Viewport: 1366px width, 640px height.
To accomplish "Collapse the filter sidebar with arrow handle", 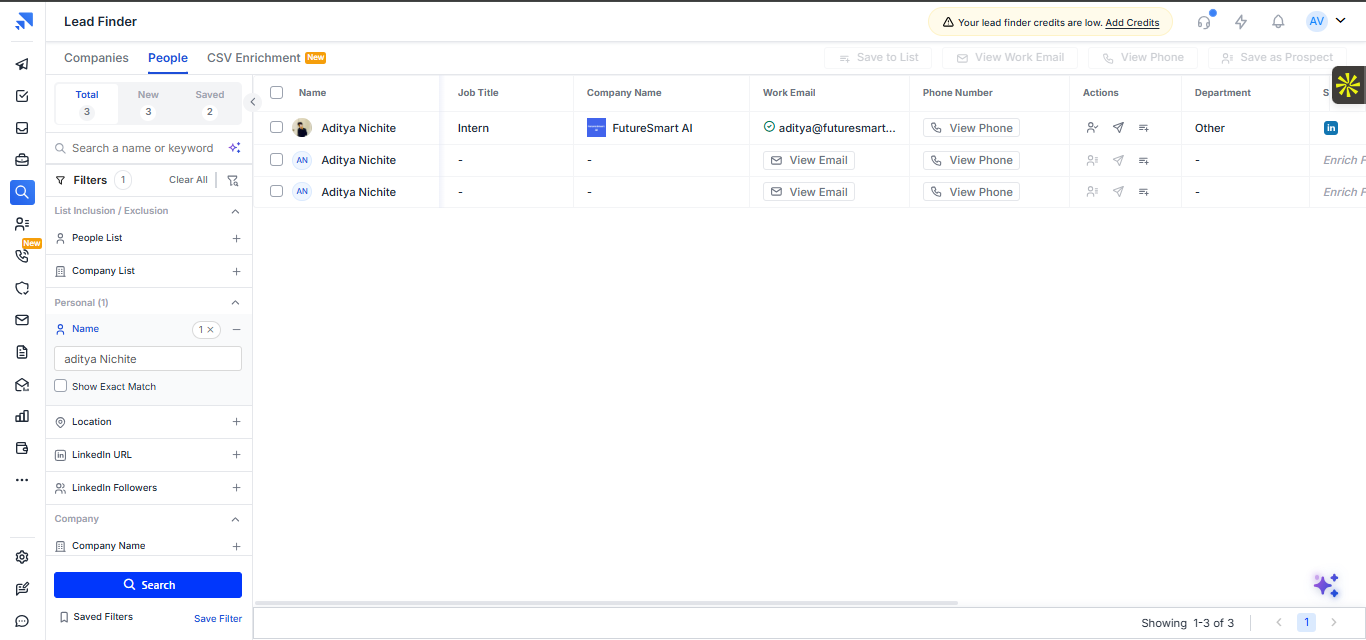I will [x=253, y=102].
